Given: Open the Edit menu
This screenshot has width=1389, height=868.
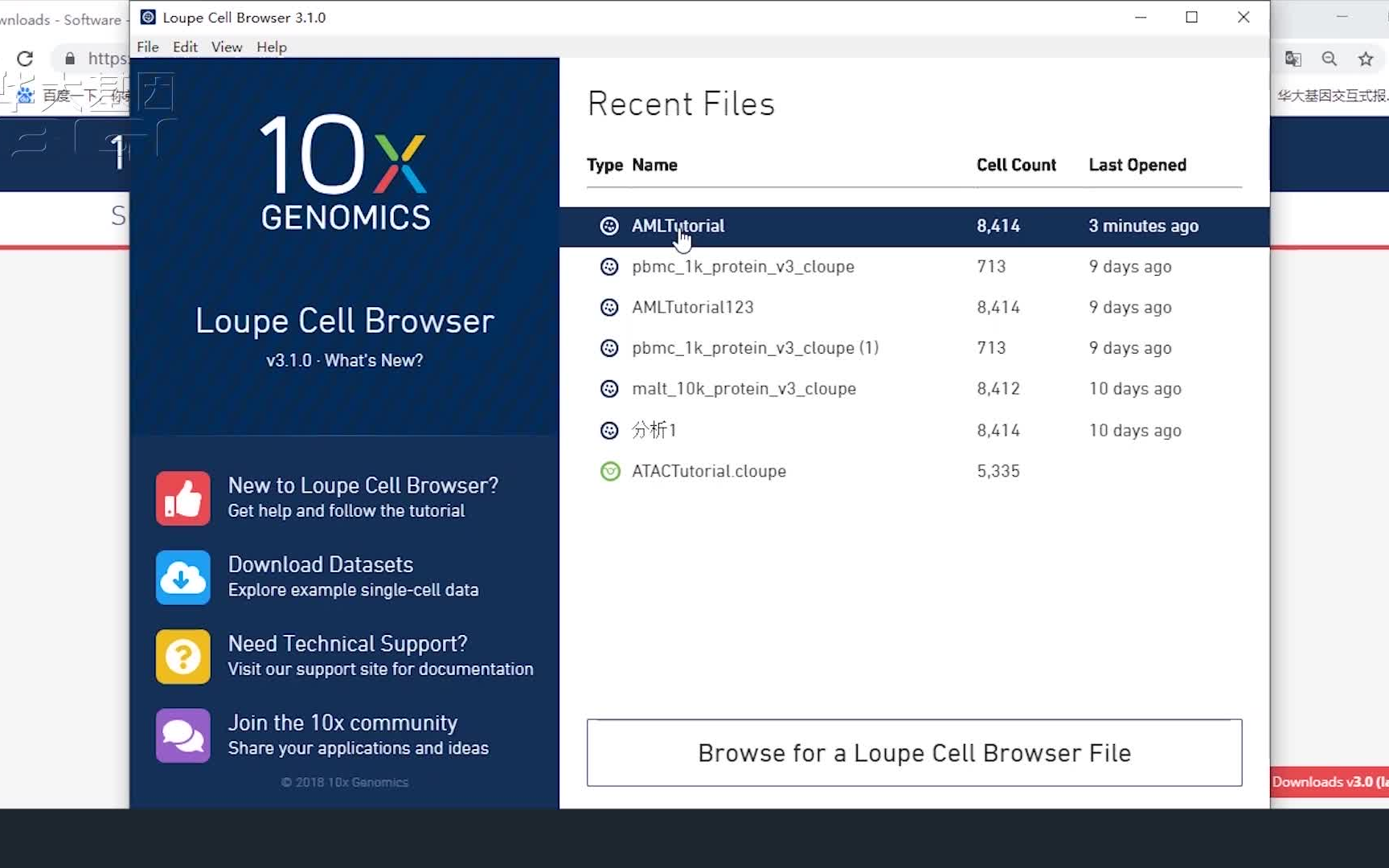Looking at the screenshot, I should pyautogui.click(x=185, y=47).
